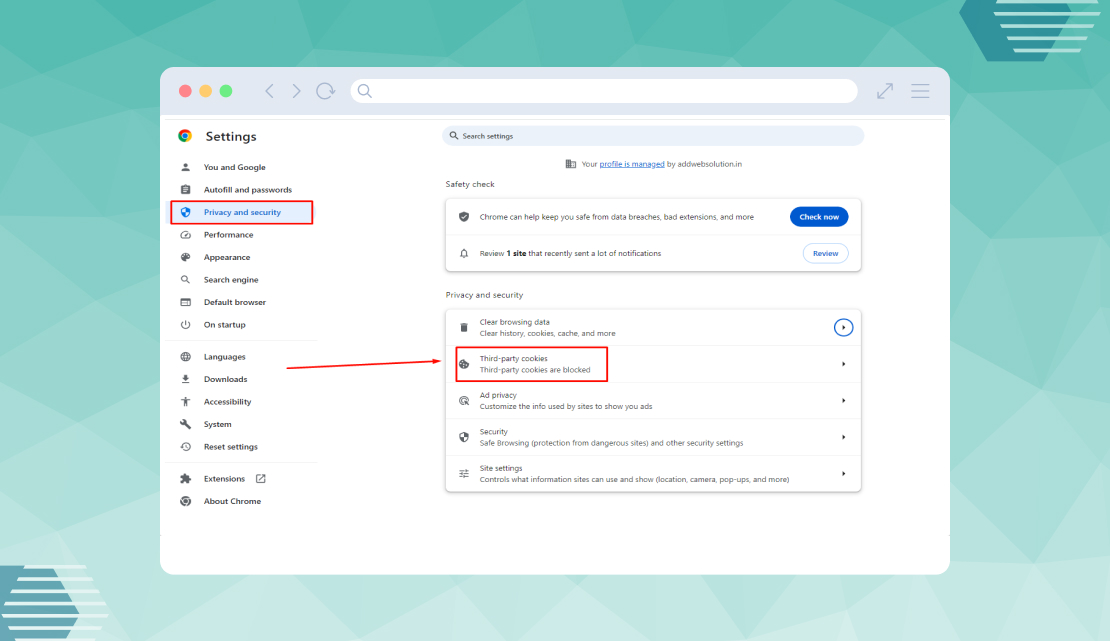Click the cookie icon beside Third-party cookies

pyautogui.click(x=463, y=363)
